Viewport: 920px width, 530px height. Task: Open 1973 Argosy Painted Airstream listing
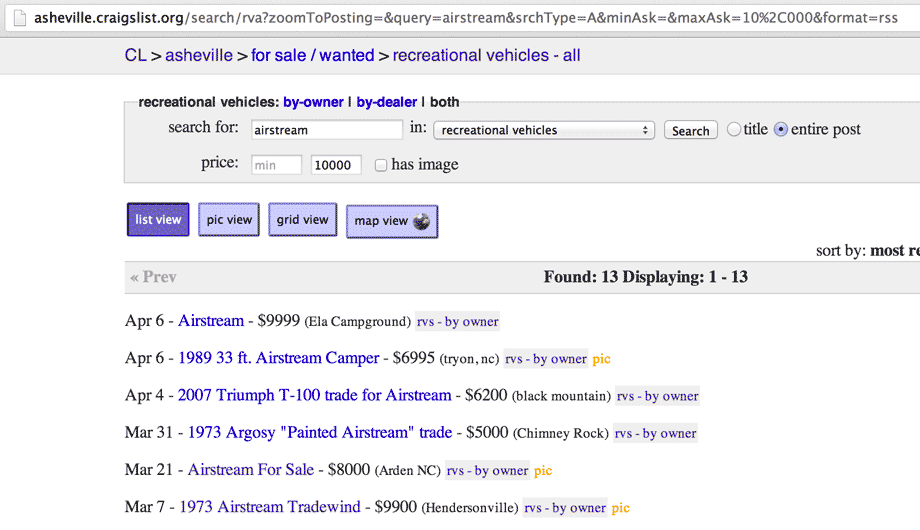point(320,433)
